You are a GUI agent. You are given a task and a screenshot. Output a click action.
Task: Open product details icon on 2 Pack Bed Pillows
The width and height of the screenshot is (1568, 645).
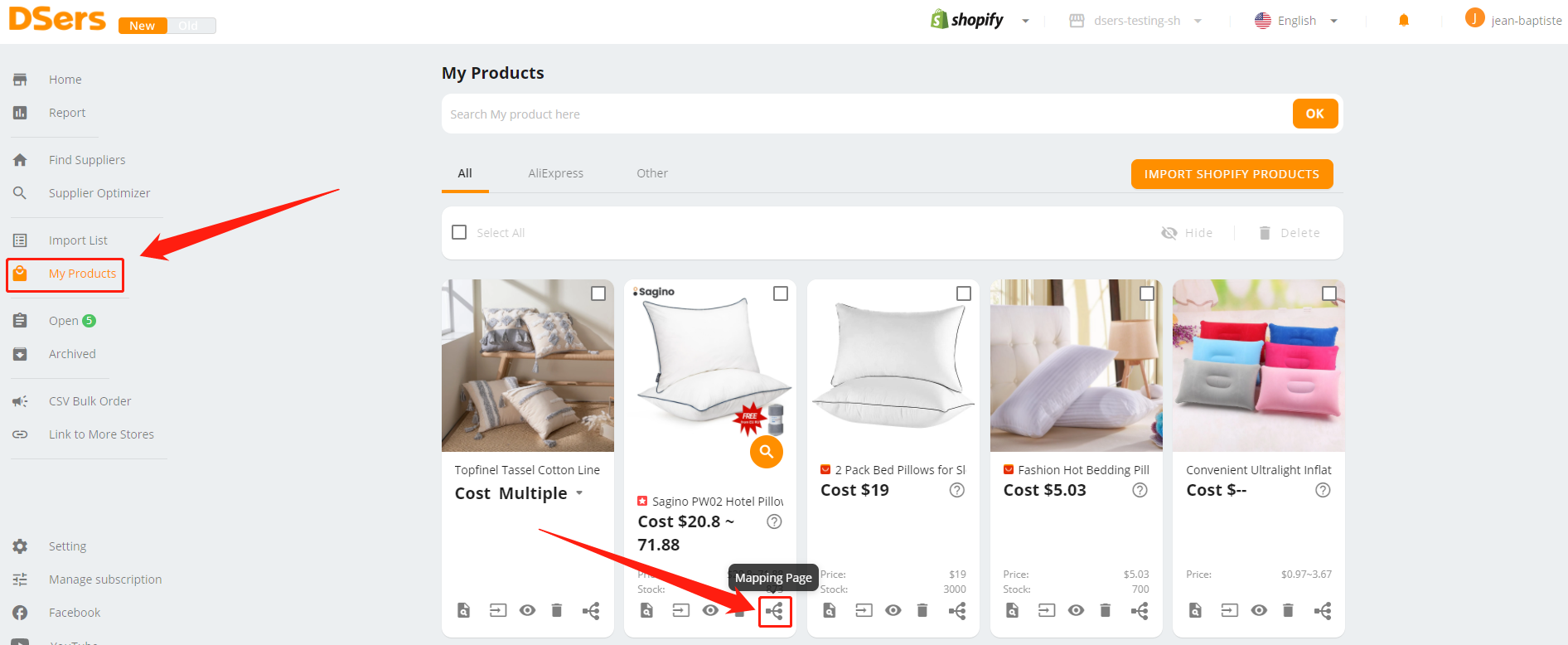point(830,611)
